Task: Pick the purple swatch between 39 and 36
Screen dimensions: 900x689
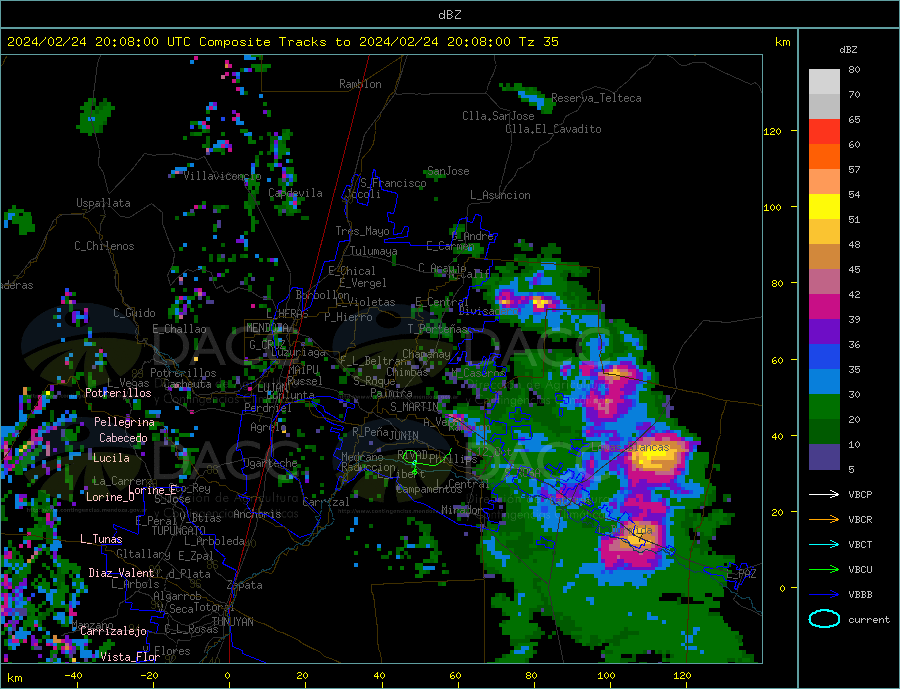Action: tap(824, 332)
